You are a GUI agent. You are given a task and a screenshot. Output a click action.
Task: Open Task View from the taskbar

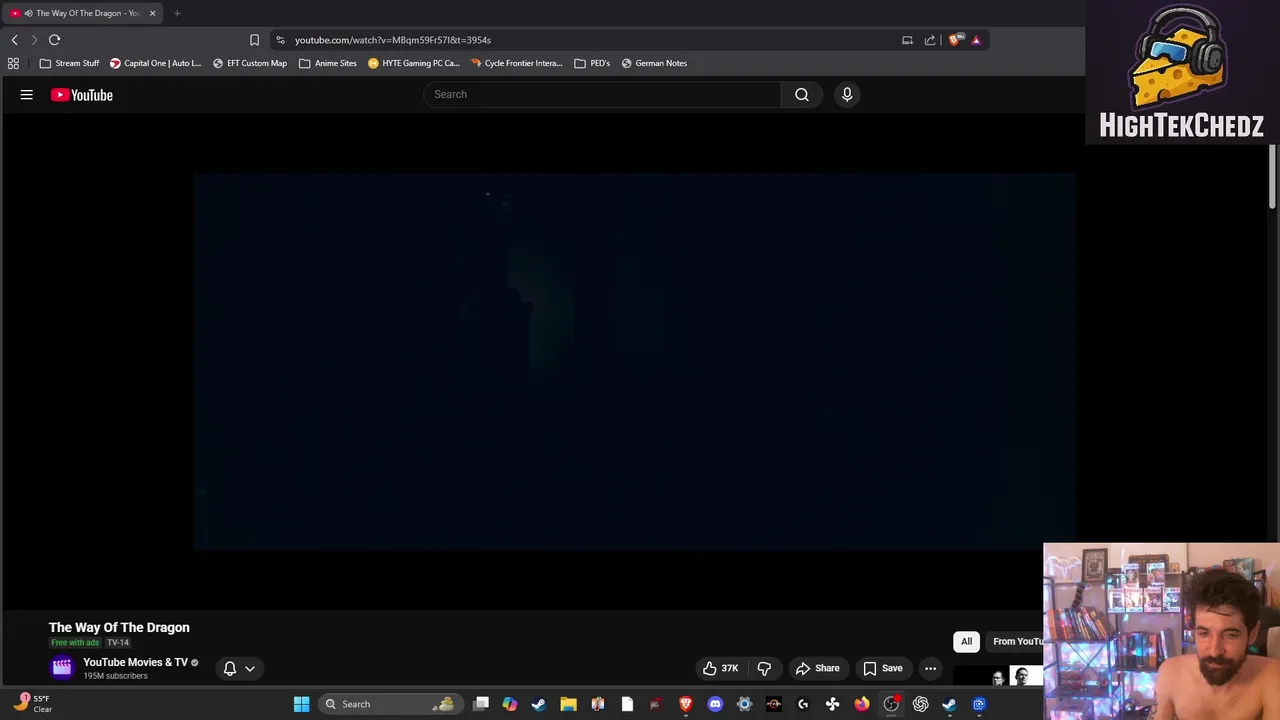pos(481,704)
